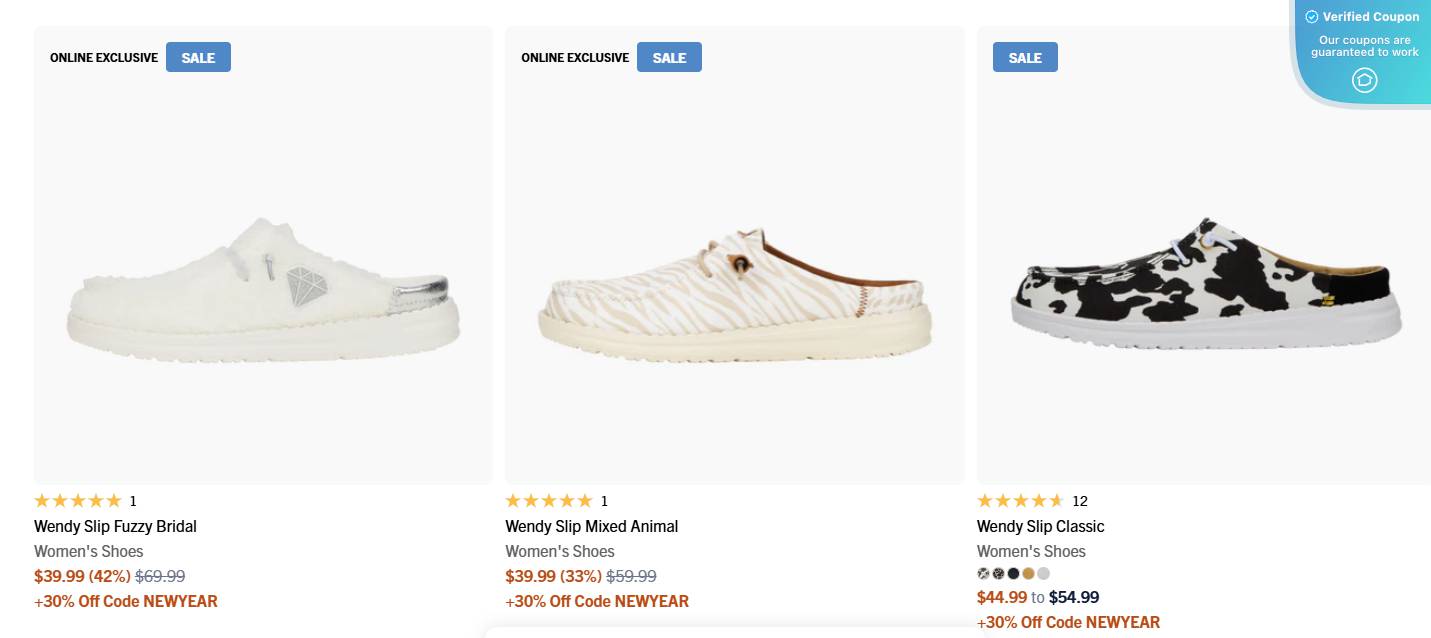1431x638 pixels.
Task: Click the star rating for Wendy Slip Fuzzy Bridal
Action: click(x=80, y=500)
